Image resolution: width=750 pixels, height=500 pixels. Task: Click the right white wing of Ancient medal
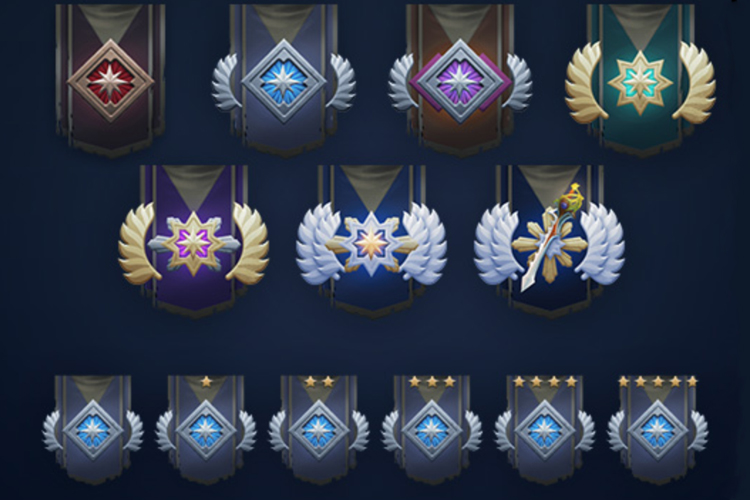[x=424, y=243]
